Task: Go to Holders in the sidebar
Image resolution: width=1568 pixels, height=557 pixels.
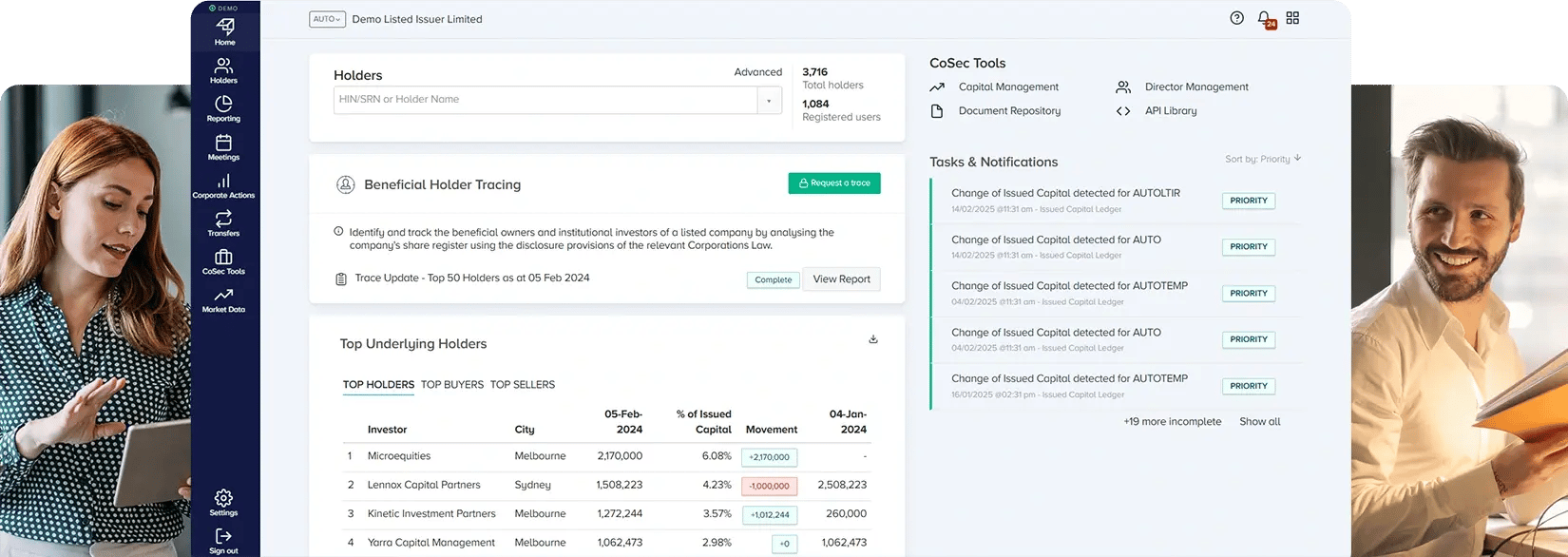Action: click(224, 69)
